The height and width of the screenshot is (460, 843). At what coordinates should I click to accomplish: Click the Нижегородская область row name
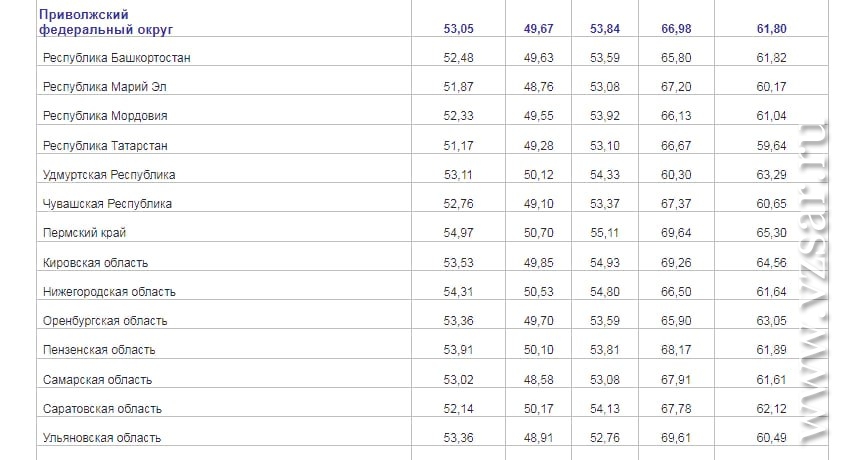click(x=110, y=292)
